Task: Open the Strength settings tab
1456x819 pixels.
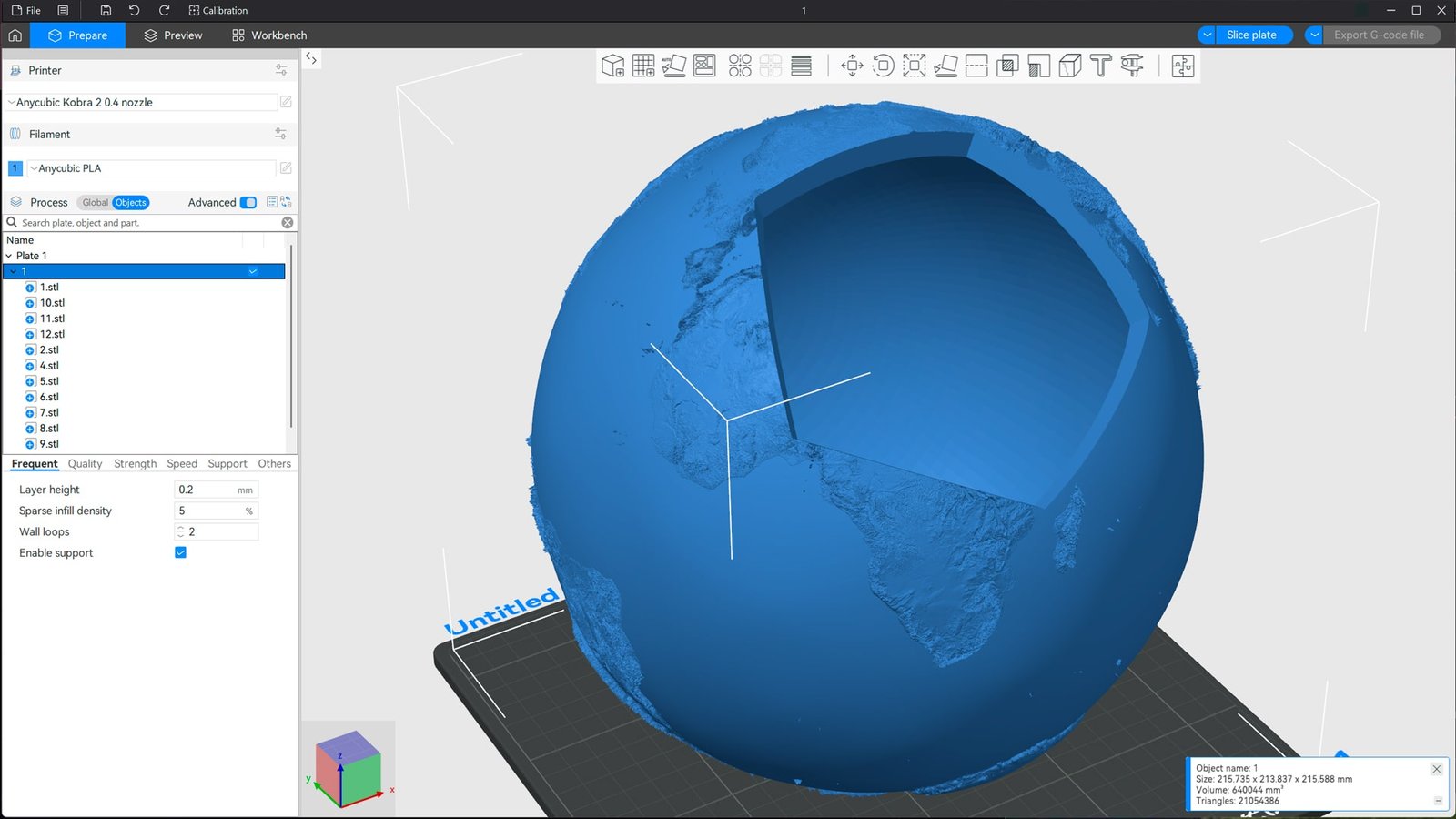Action: 135,464
